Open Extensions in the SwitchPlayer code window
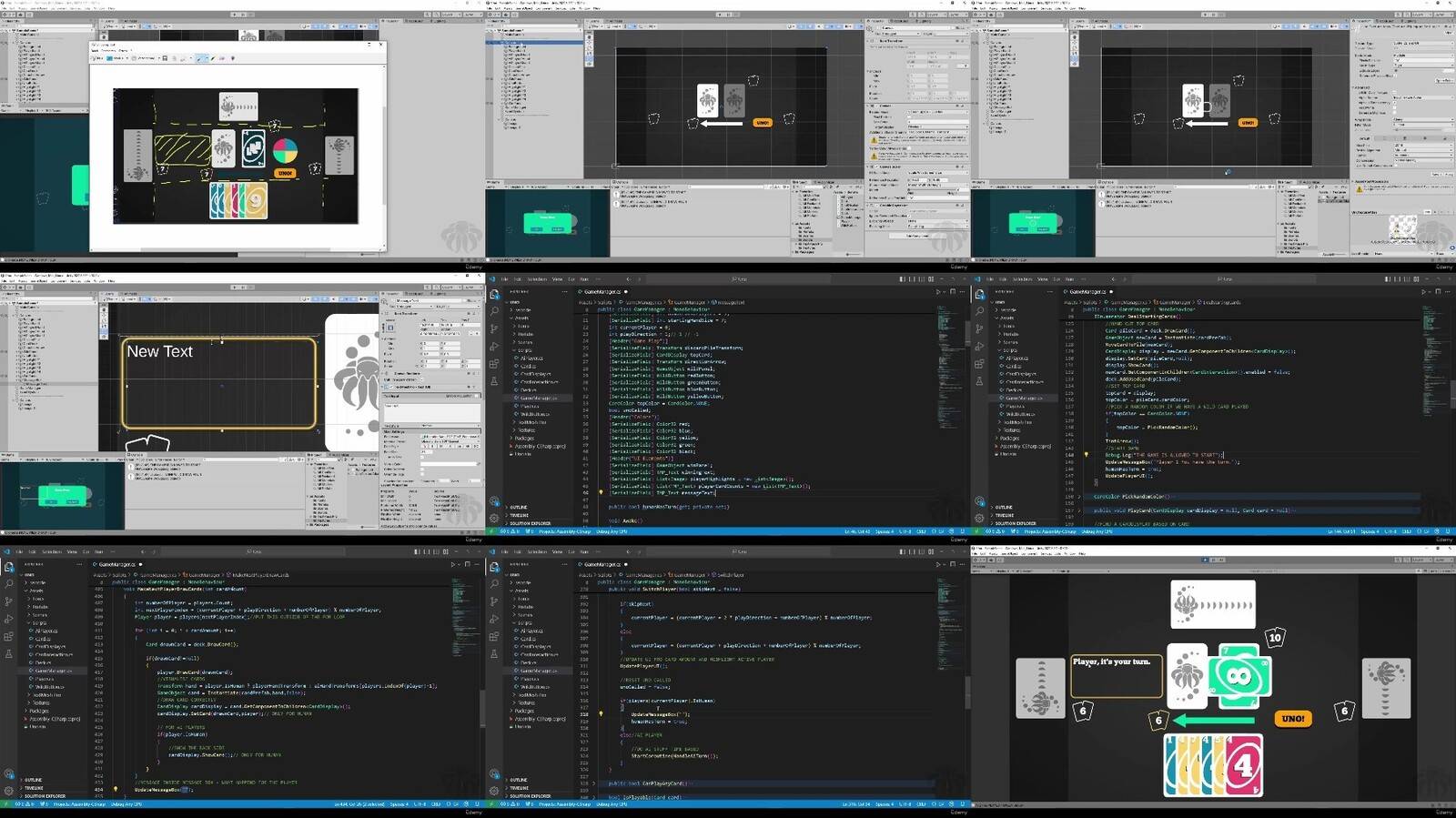The height and width of the screenshot is (818, 1456). (494, 636)
